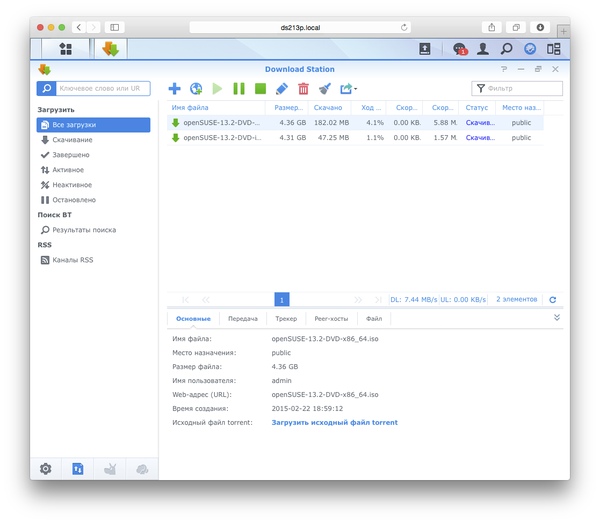Screen dimensions: 600x523
Task: Open Результаты поиска under Поиск BT
Action: 93,230
